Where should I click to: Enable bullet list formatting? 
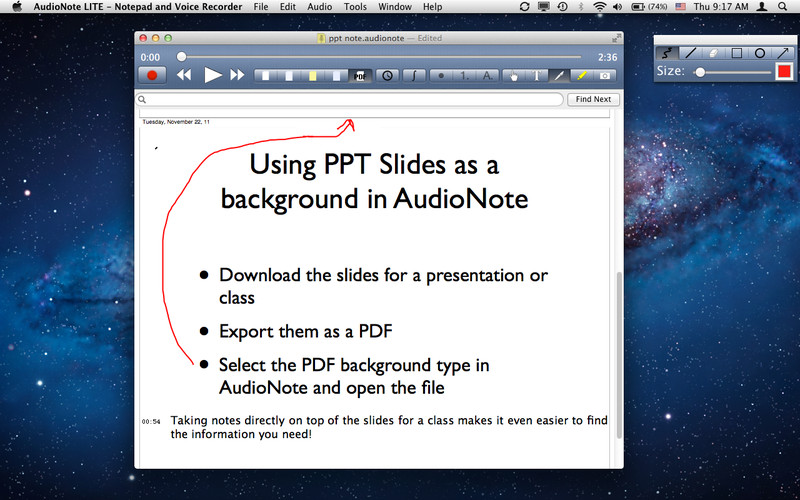[441, 76]
